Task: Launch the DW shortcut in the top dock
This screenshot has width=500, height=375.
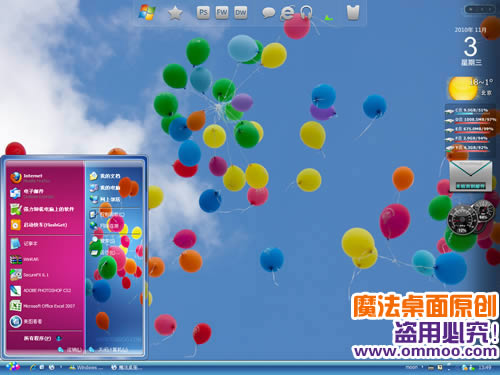Action: pyautogui.click(x=240, y=13)
